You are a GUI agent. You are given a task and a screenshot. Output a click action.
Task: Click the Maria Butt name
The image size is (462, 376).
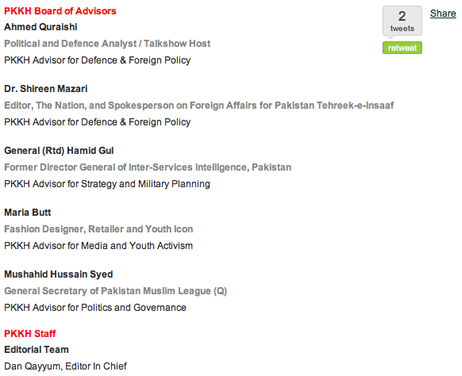click(27, 212)
